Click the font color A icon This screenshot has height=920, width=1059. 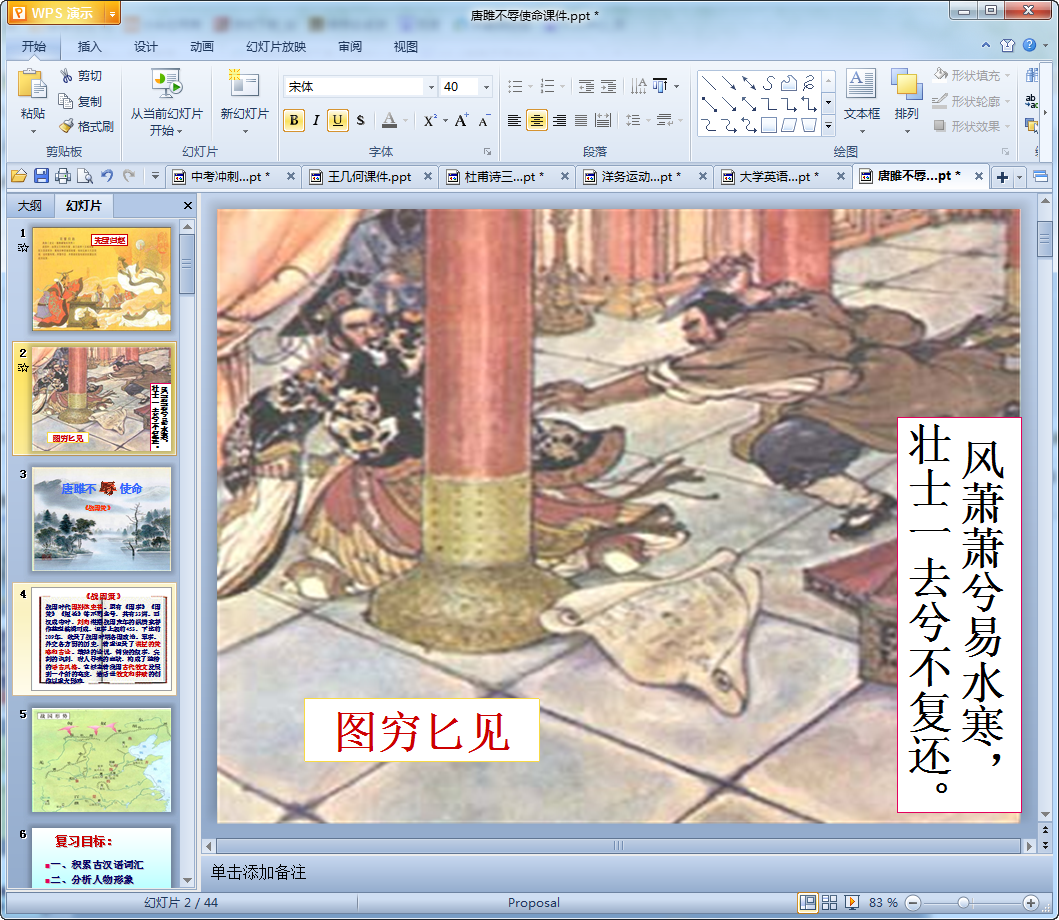tap(389, 120)
